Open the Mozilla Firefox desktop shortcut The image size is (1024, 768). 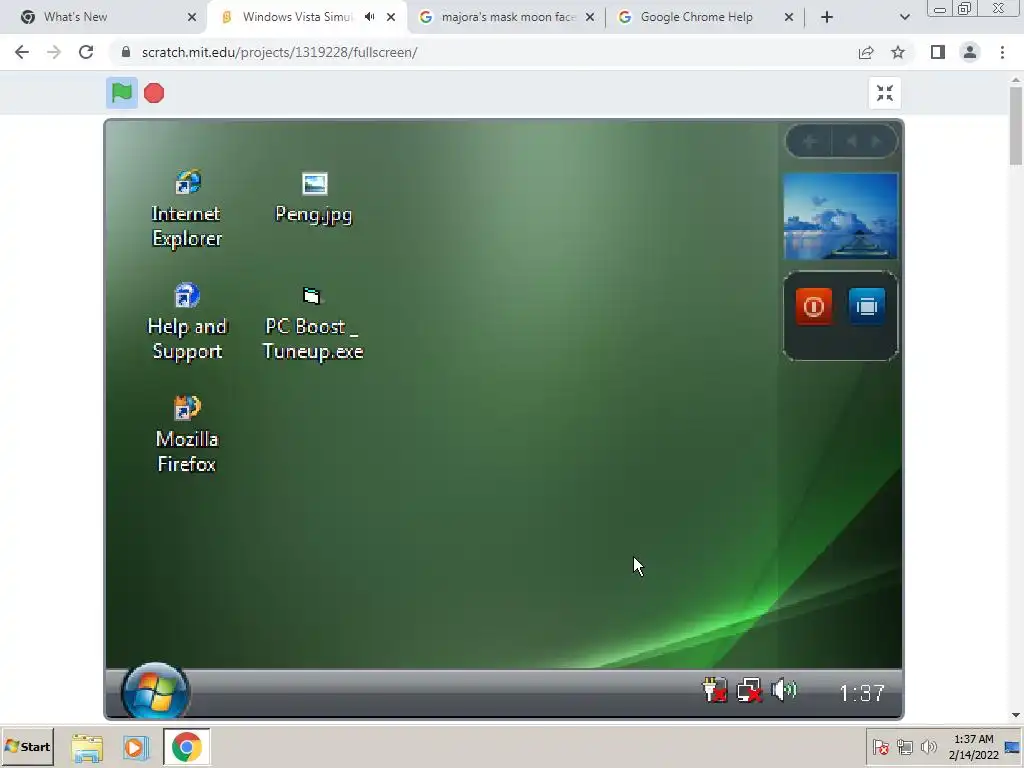[187, 434]
